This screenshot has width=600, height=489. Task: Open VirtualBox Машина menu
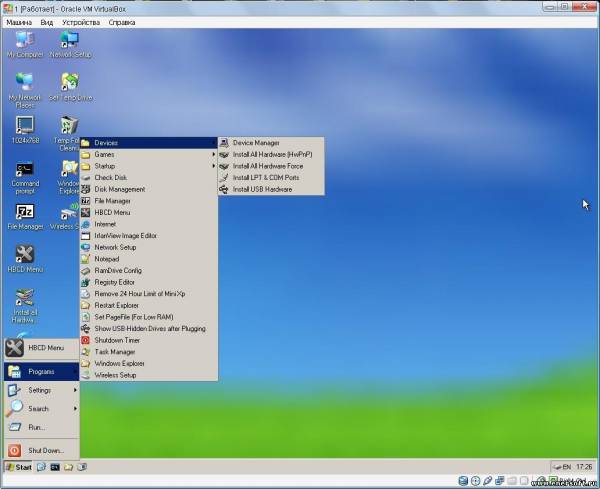tap(19, 23)
